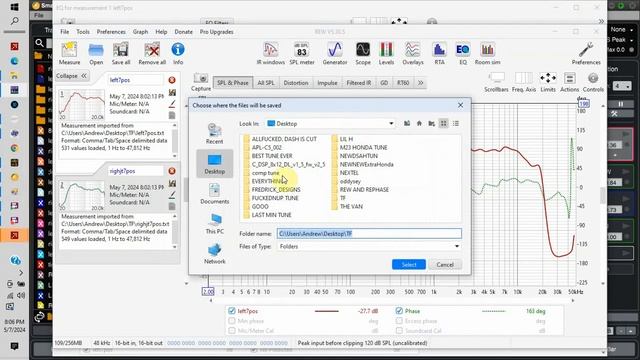Open the Preferences wrench icon
The width and height of the screenshot is (640, 360).
click(x=586, y=53)
